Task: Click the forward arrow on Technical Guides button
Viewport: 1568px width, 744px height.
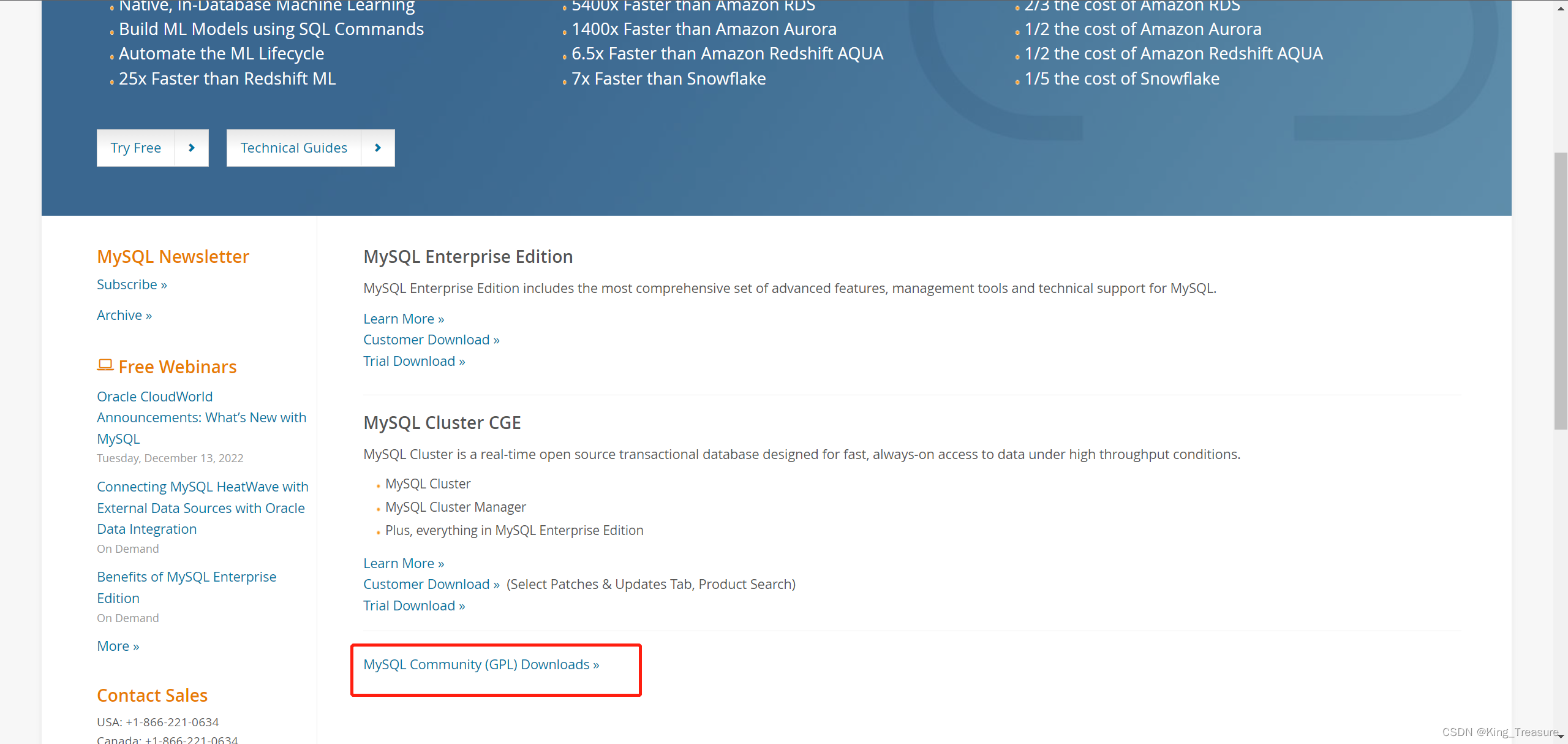Action: [378, 148]
